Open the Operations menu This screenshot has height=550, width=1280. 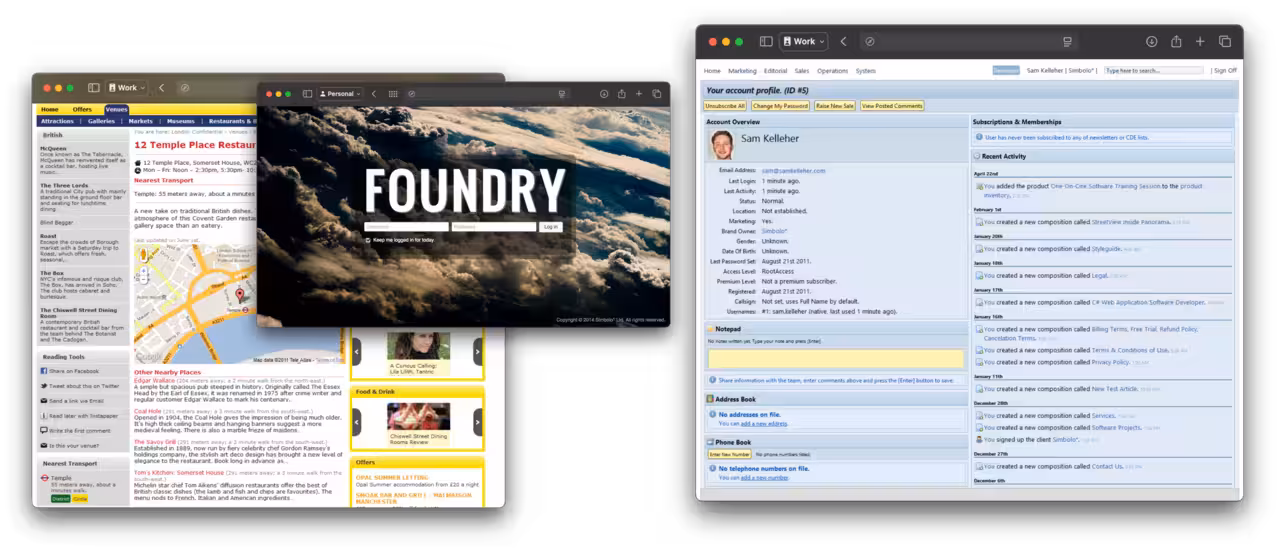click(832, 71)
